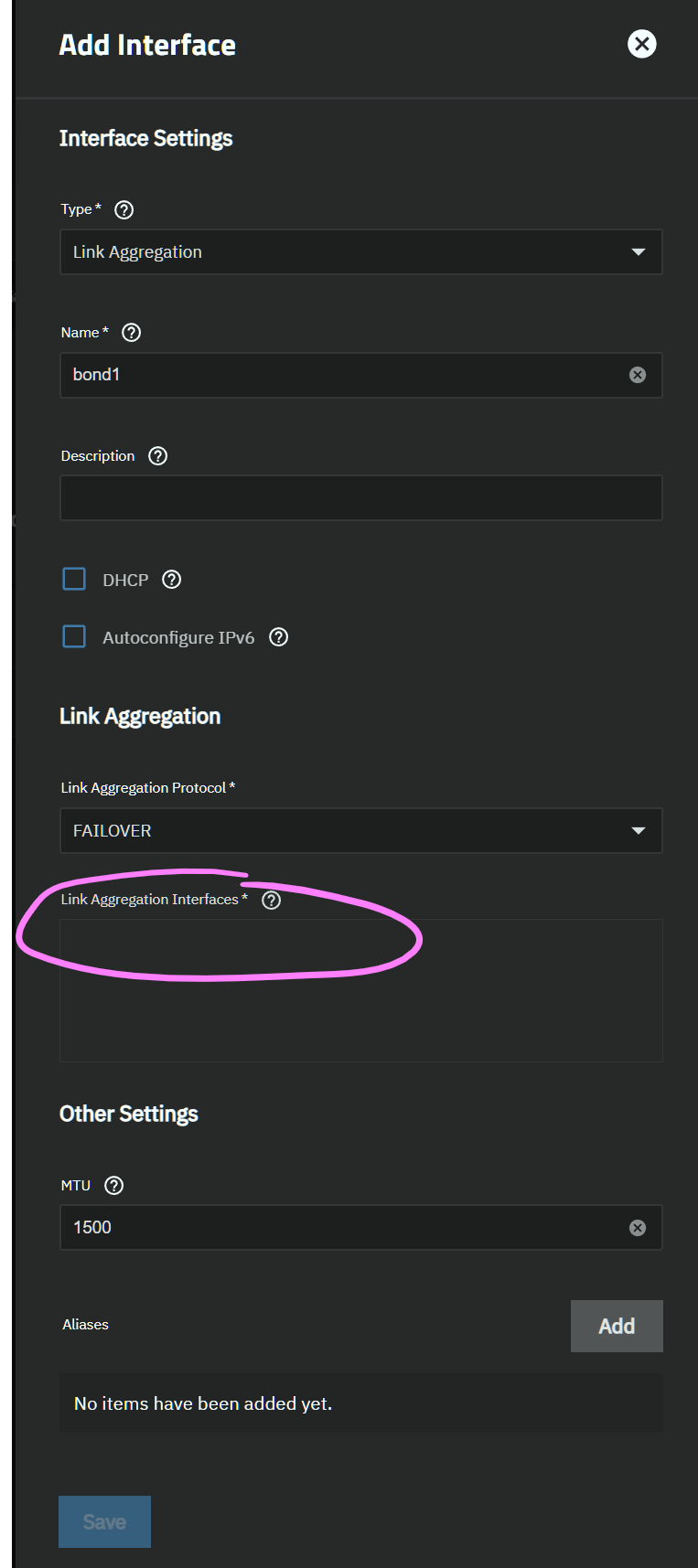The image size is (698, 1568).
Task: Clear the MTU 1500 value
Action: 638,1228
